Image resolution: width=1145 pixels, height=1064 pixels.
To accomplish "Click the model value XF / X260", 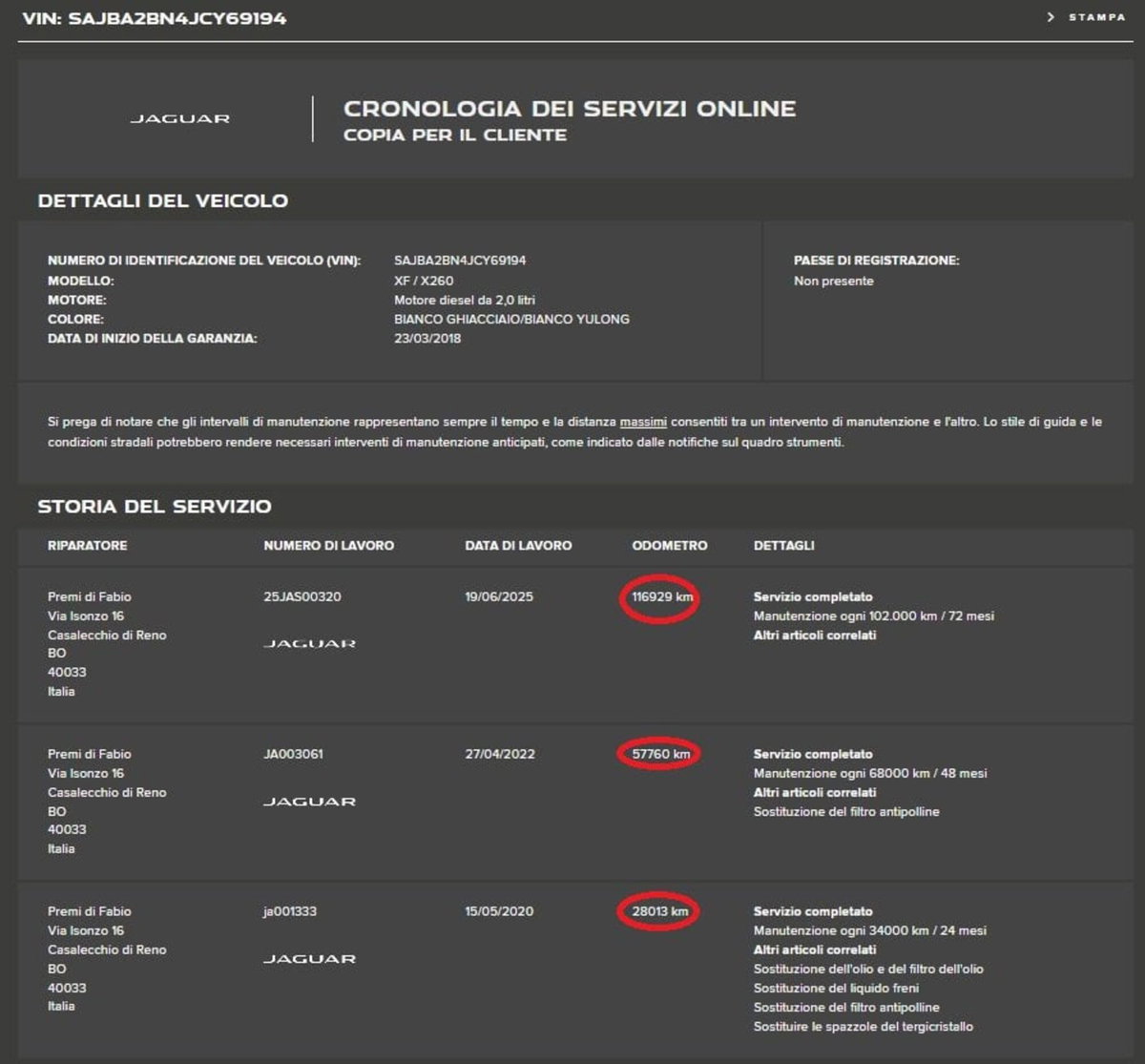I will 424,282.
